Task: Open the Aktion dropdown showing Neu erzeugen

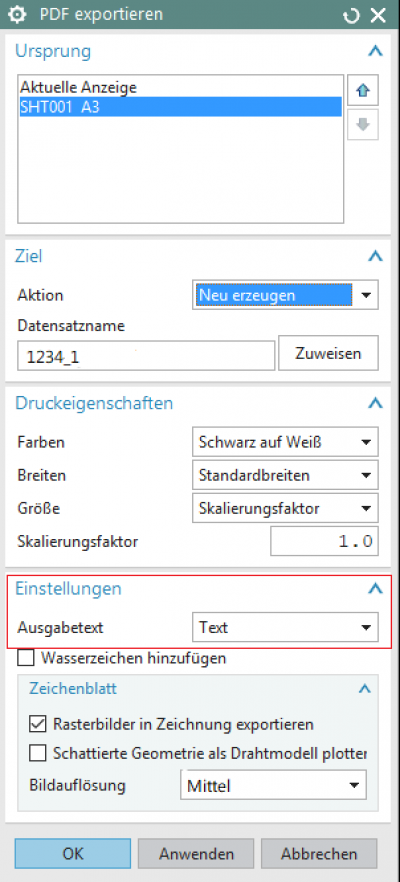Action: (x=285, y=295)
